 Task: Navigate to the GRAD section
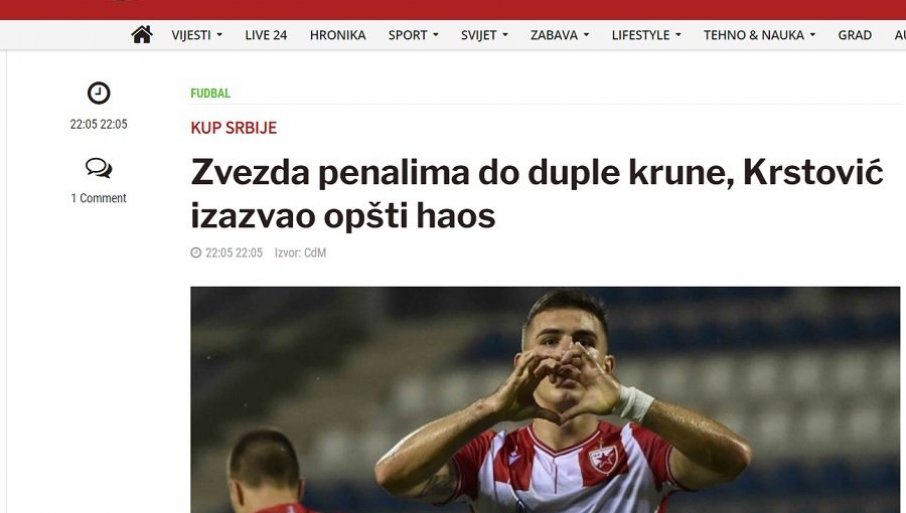(x=855, y=35)
